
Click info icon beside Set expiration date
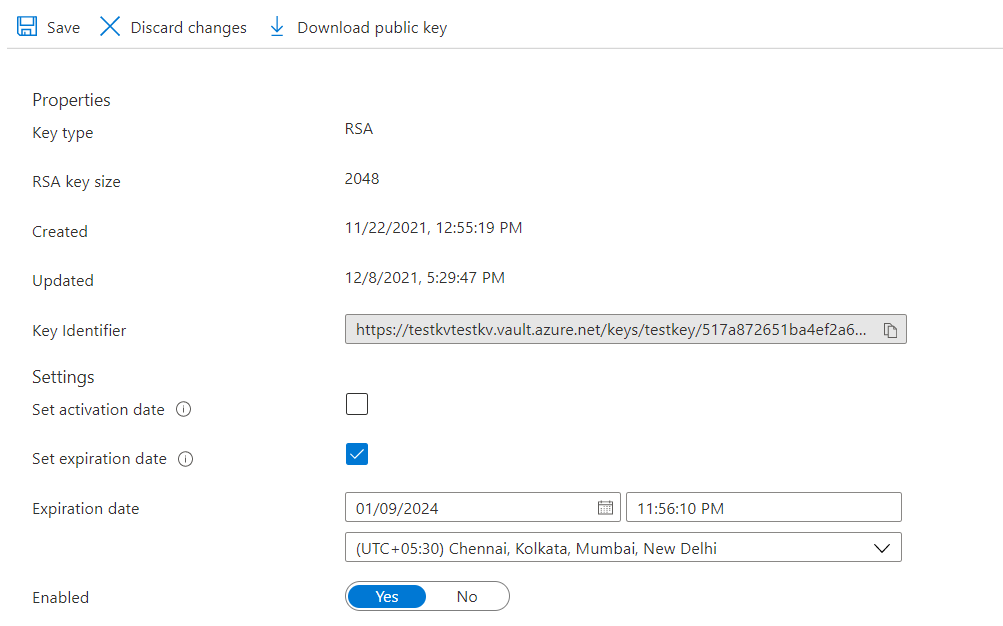pos(185,459)
